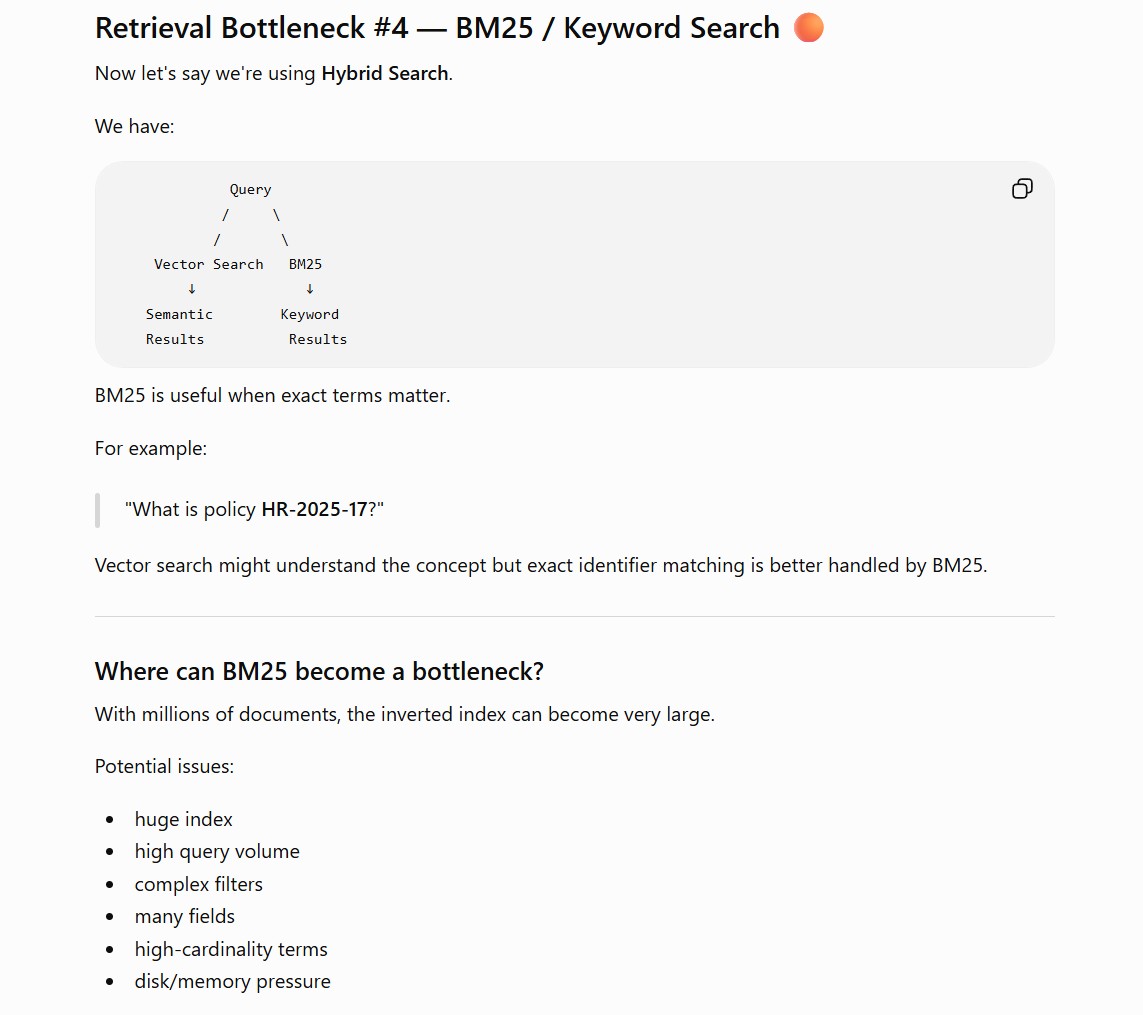This screenshot has width=1143, height=1015.
Task: Click the bold HR-2025-17 policy text
Action: click(315, 509)
